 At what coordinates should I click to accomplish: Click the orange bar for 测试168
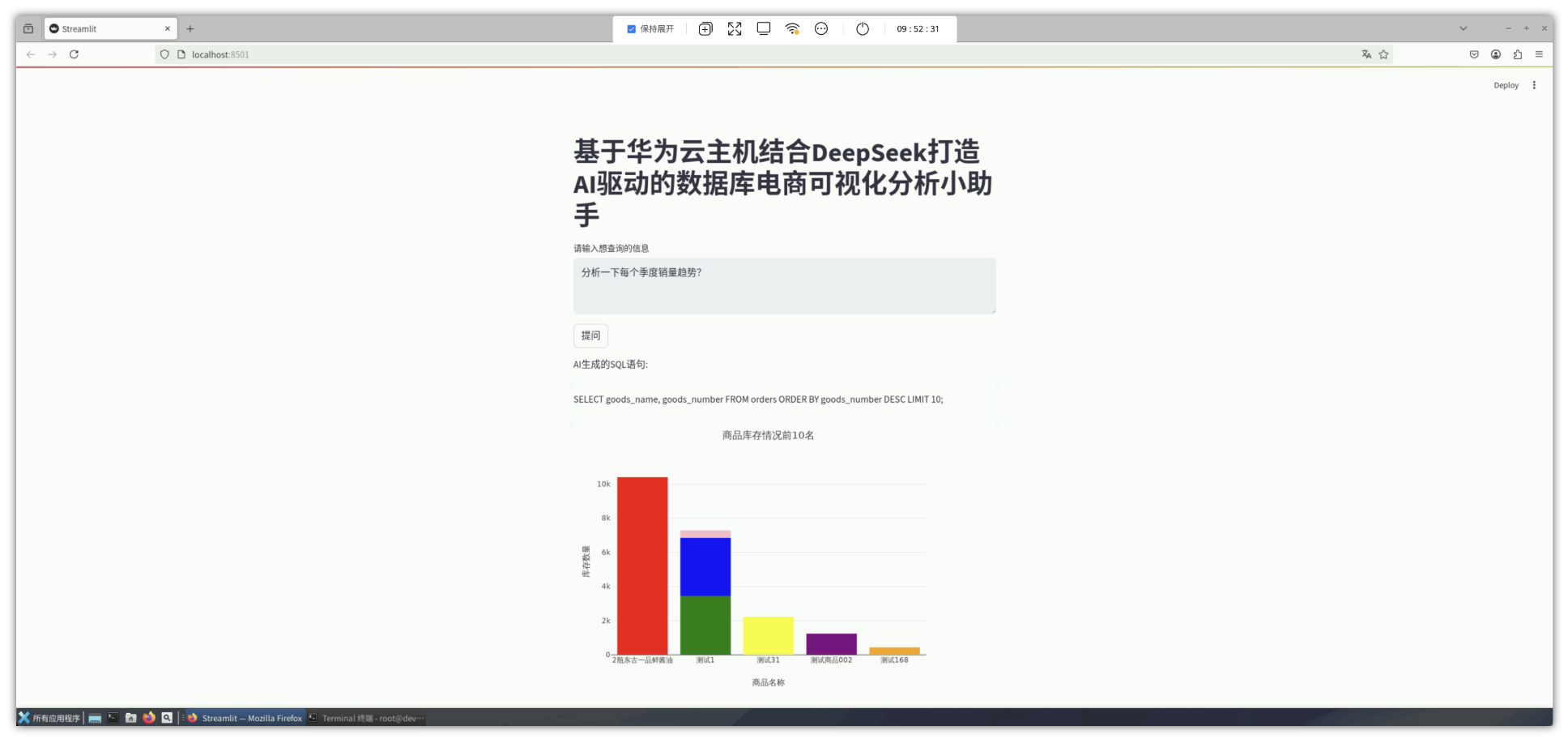click(895, 651)
